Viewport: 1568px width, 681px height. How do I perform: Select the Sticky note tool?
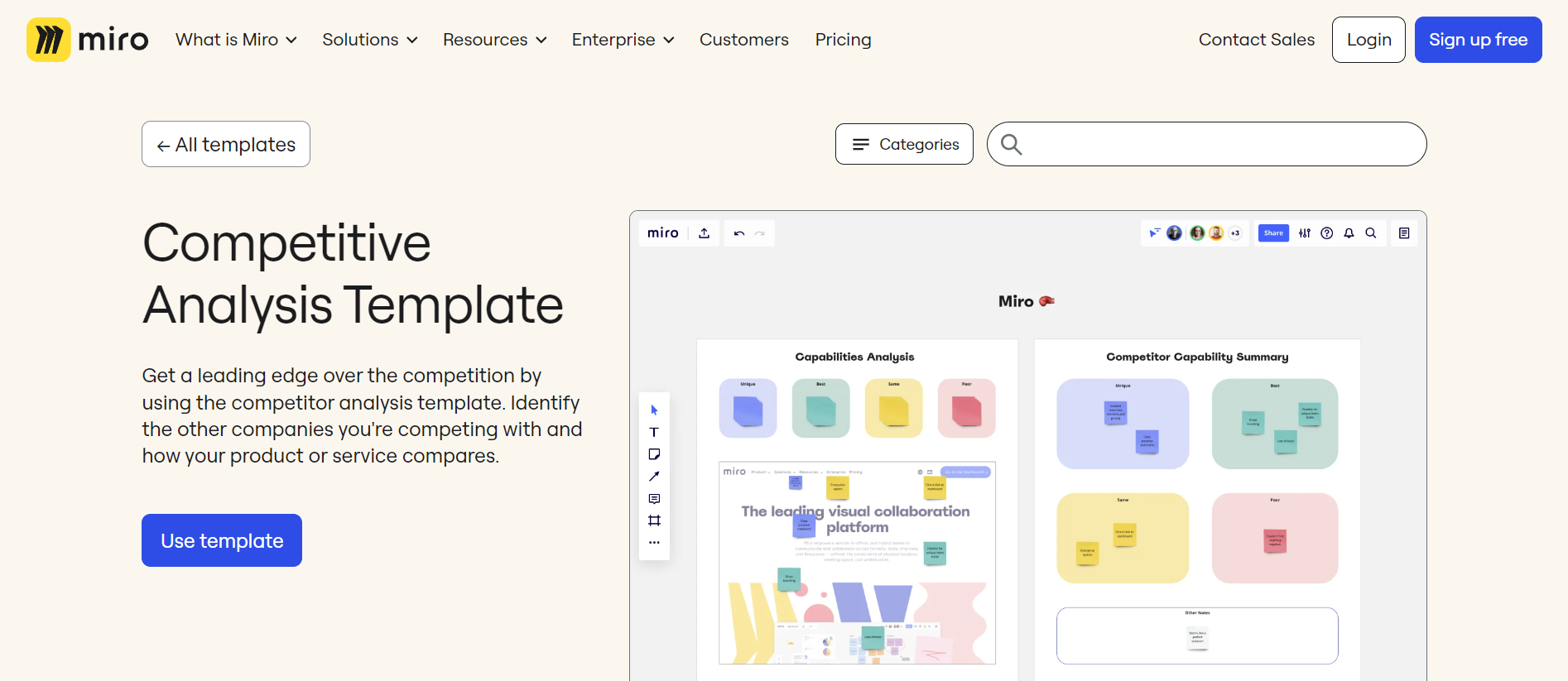(654, 454)
